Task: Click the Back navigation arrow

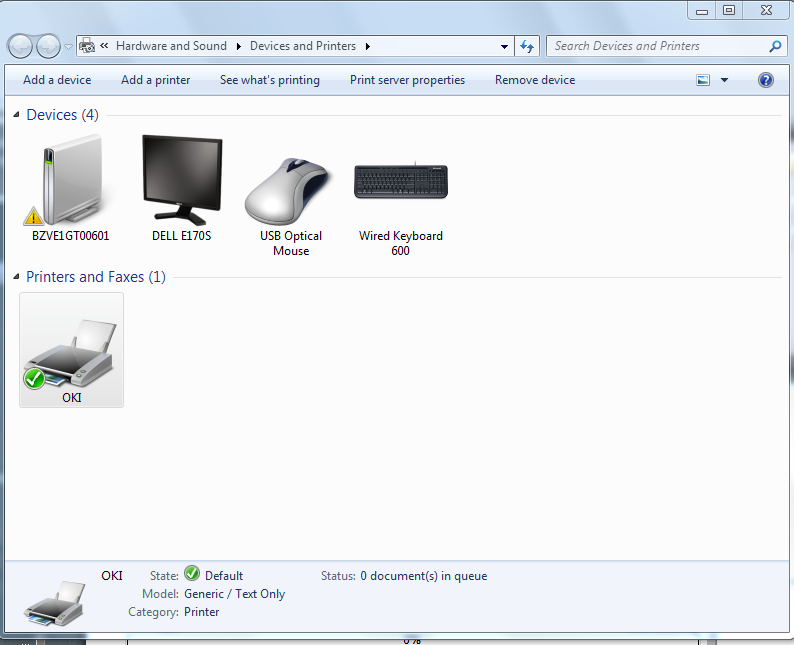Action: click(20, 46)
